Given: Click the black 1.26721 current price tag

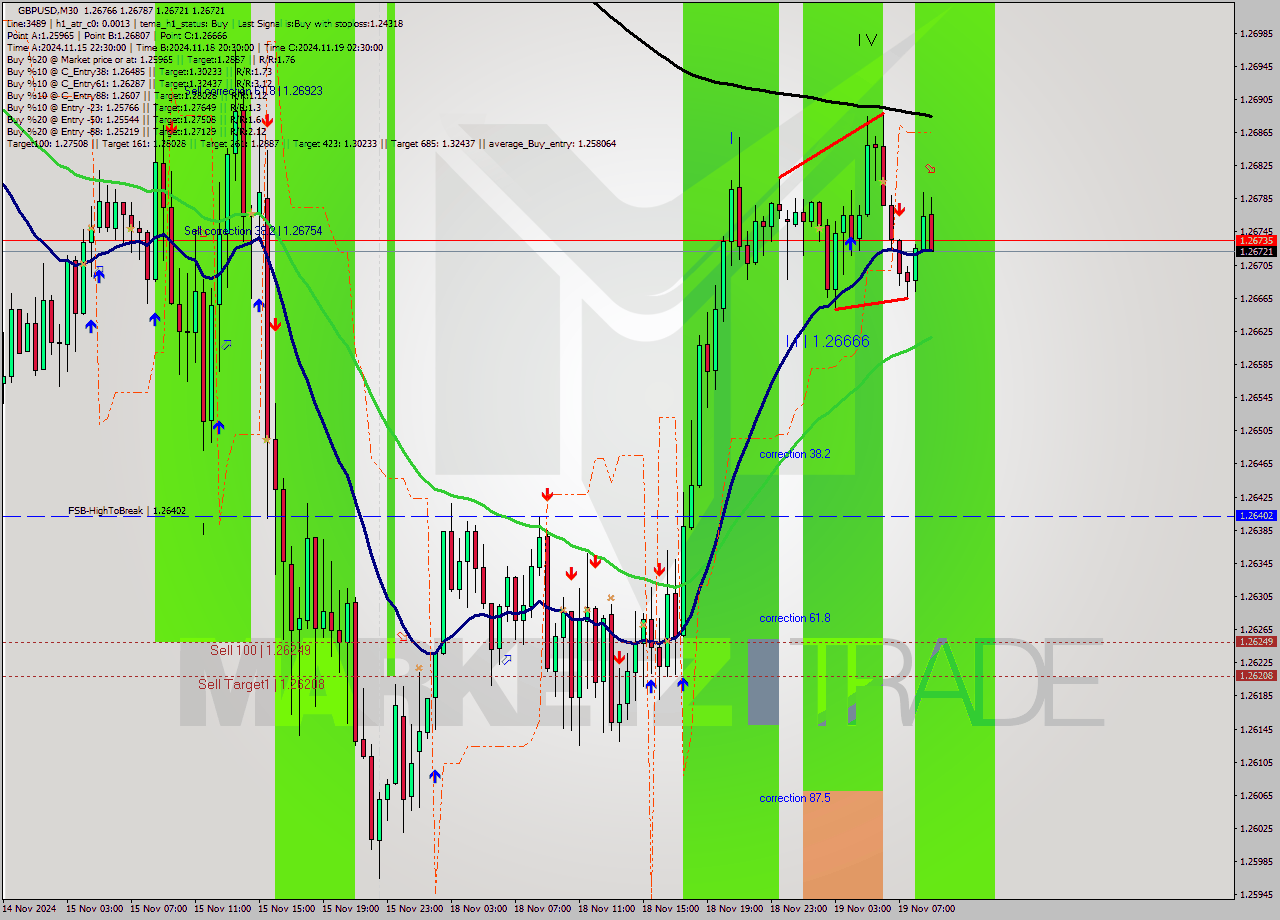Looking at the screenshot, I should pos(1256,251).
